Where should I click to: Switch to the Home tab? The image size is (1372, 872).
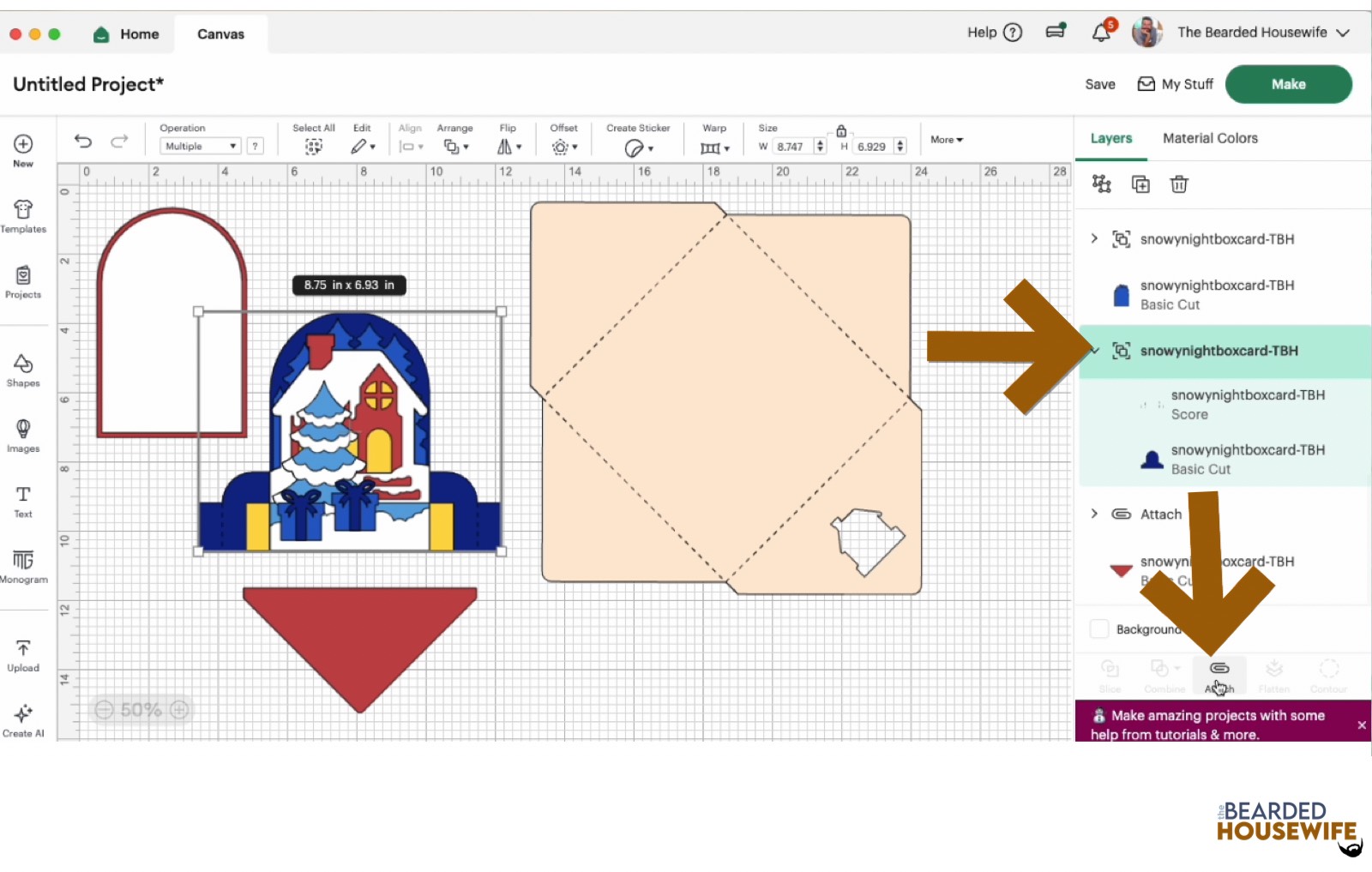[x=127, y=34]
